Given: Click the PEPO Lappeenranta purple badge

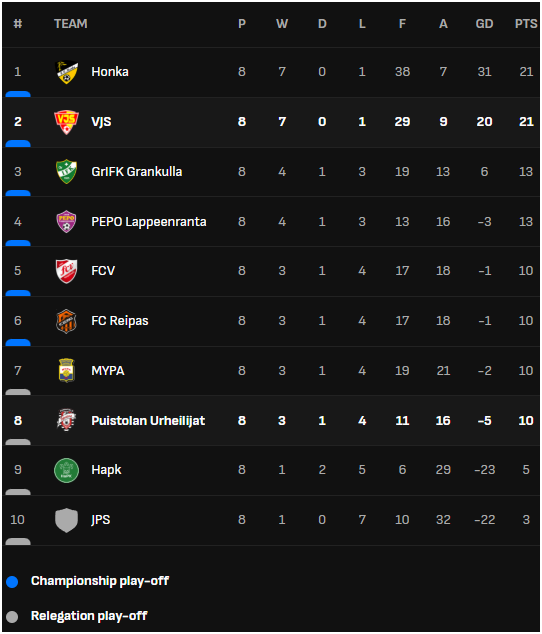Looking at the screenshot, I should coord(66,222).
